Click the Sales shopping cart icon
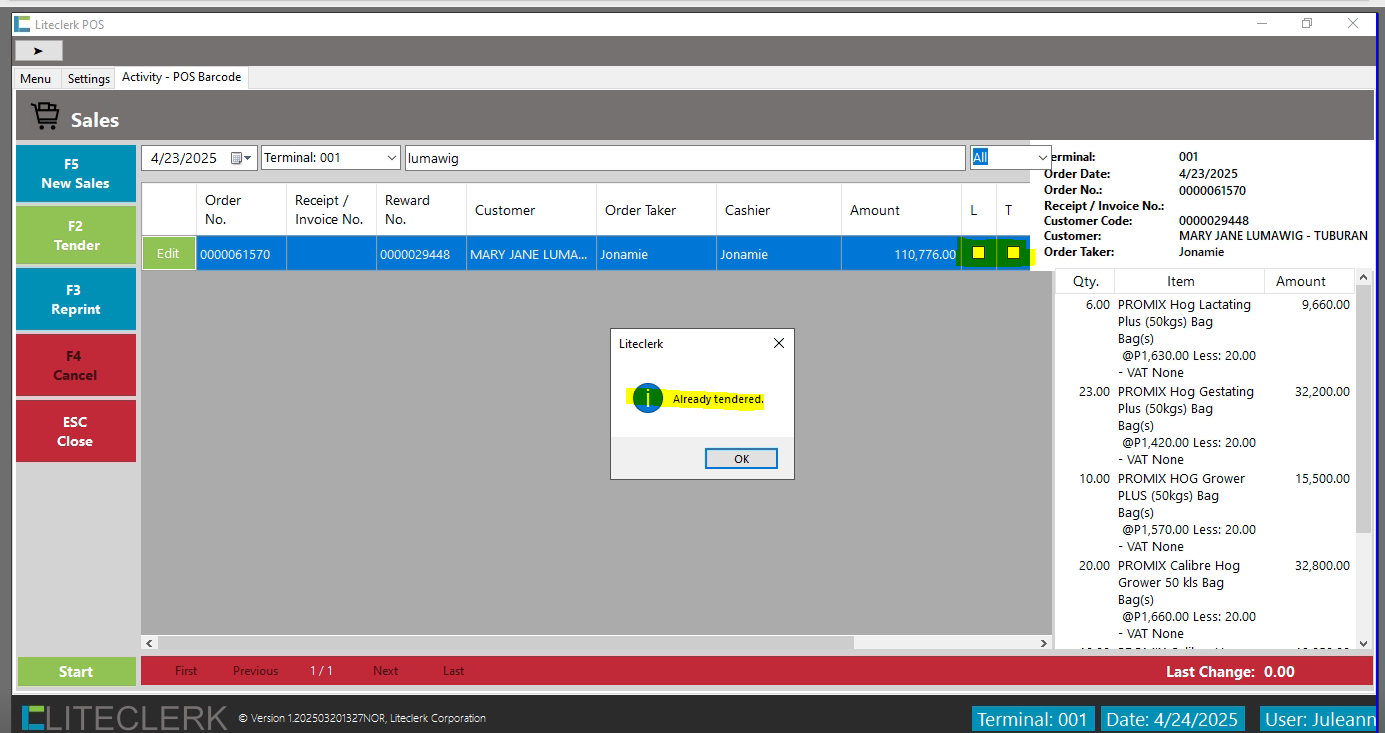The image size is (1385, 733). [45, 118]
